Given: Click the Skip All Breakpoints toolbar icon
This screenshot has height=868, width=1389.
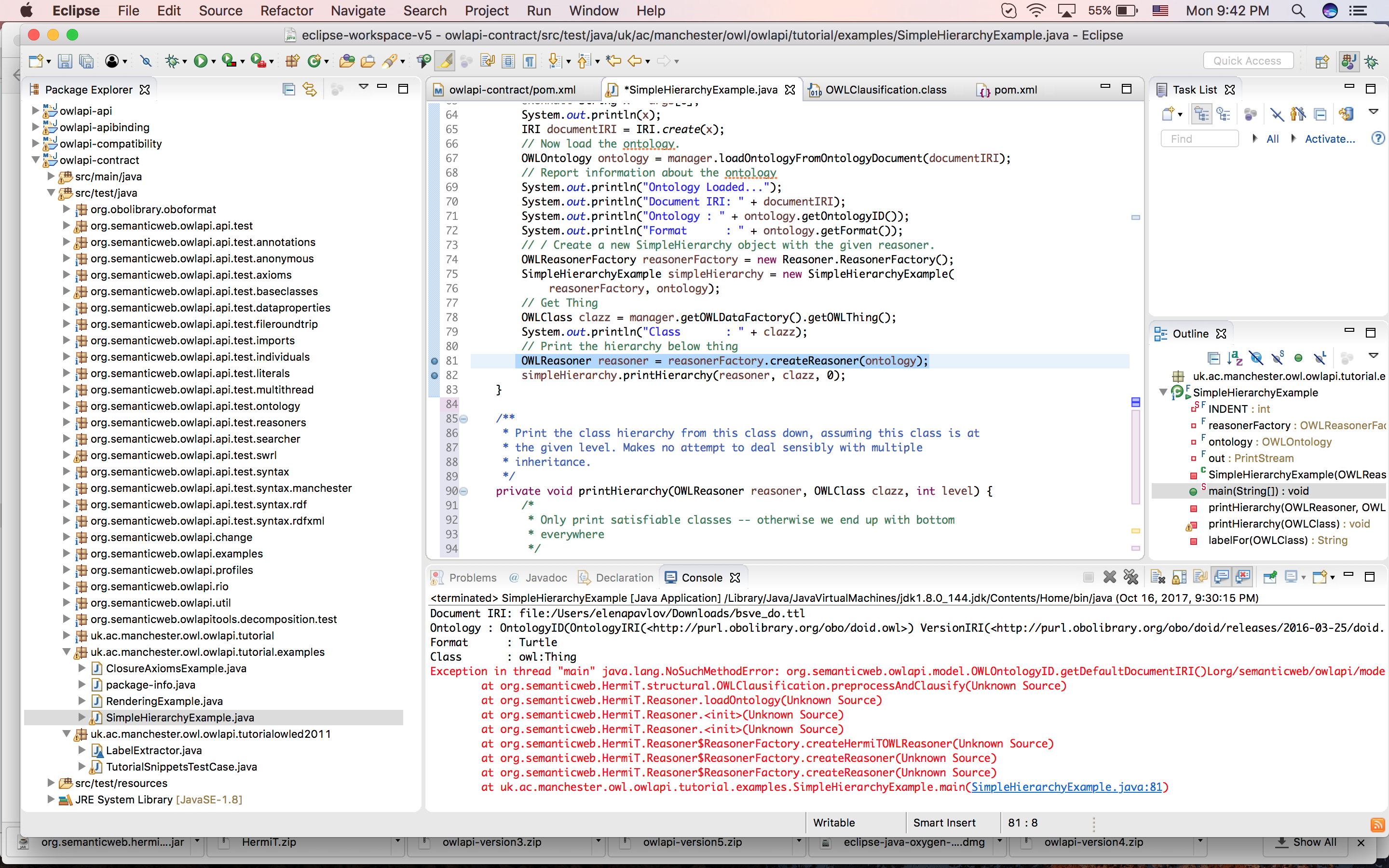Looking at the screenshot, I should pos(145,60).
